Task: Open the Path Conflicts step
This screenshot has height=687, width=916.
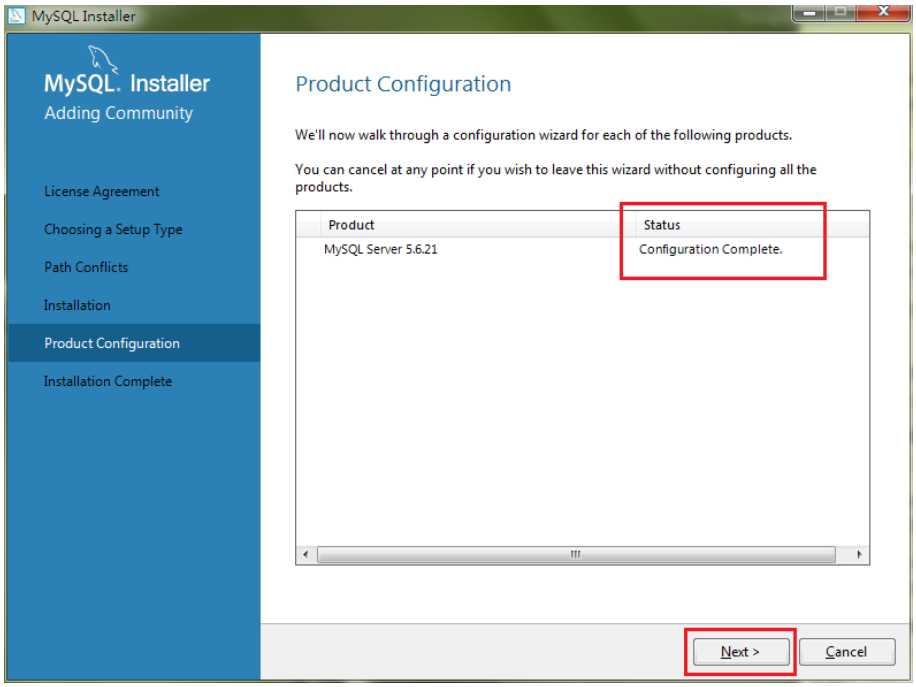Action: coord(86,267)
